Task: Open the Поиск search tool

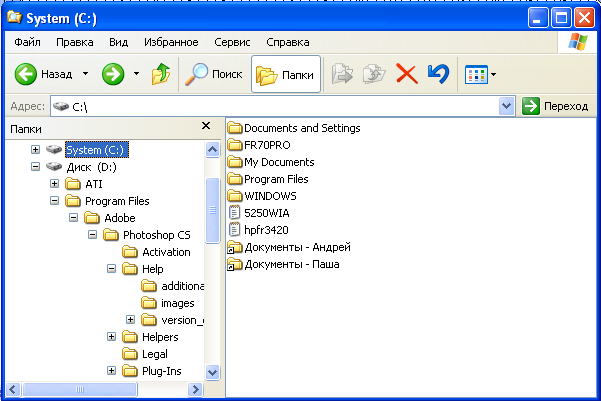Action: (x=214, y=74)
